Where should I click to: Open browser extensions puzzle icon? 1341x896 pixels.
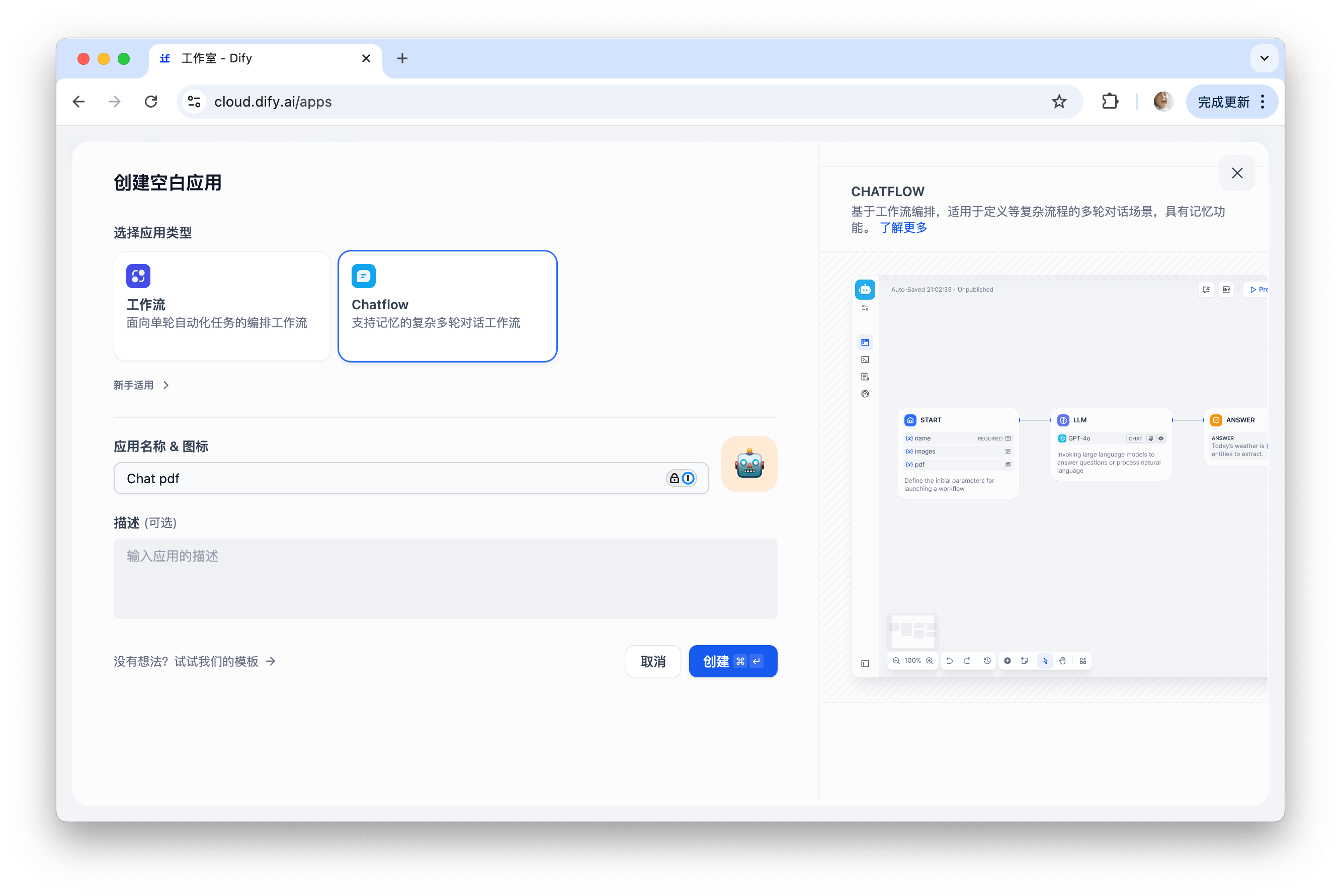1110,102
